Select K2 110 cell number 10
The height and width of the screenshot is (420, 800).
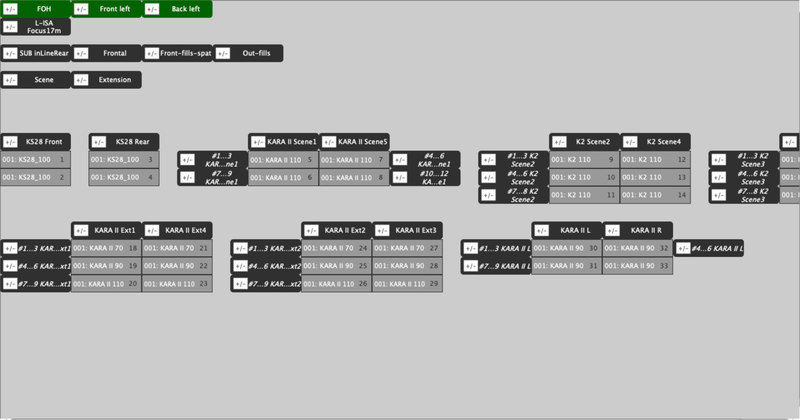[x=585, y=178]
